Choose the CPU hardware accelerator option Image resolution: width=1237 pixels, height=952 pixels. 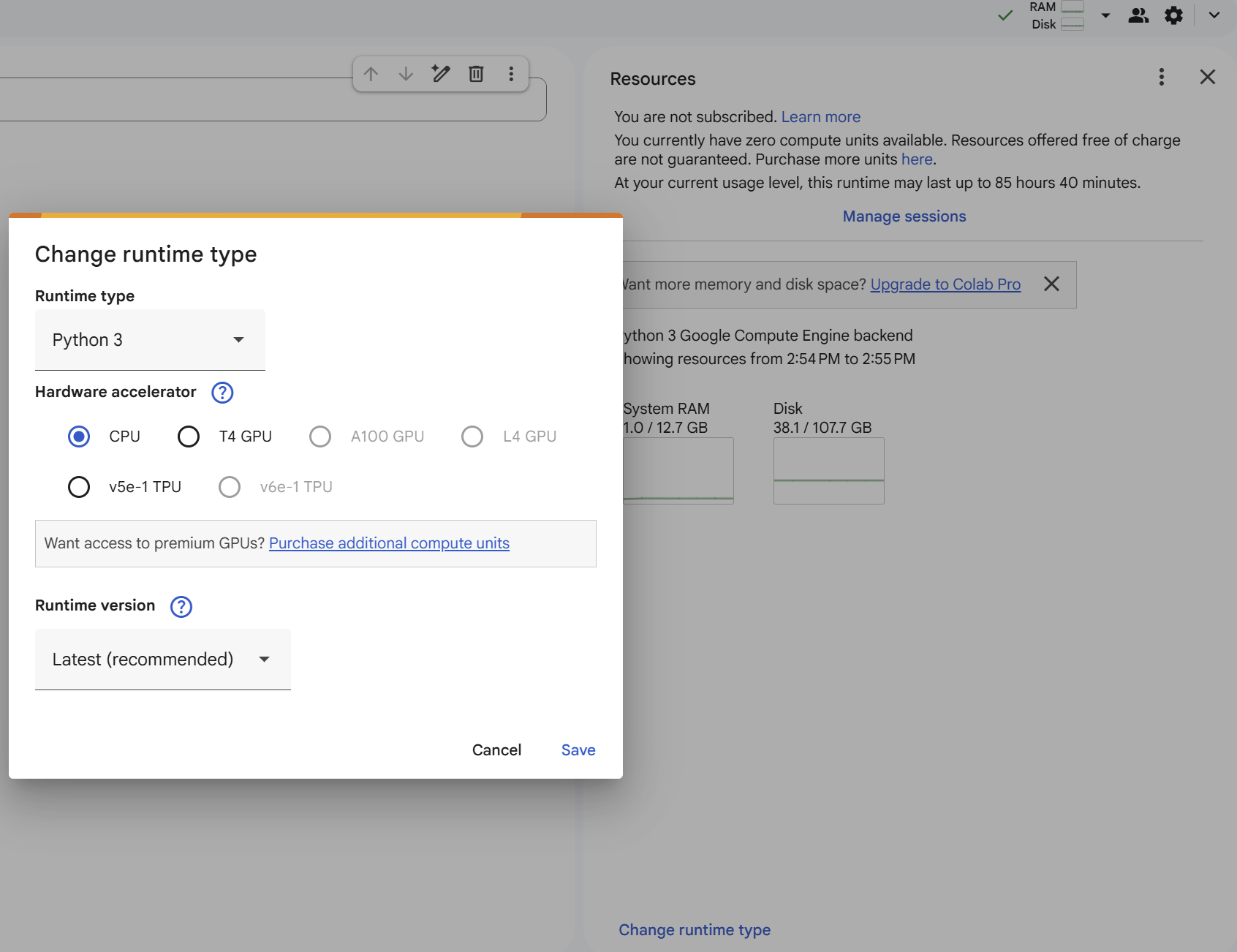point(79,437)
